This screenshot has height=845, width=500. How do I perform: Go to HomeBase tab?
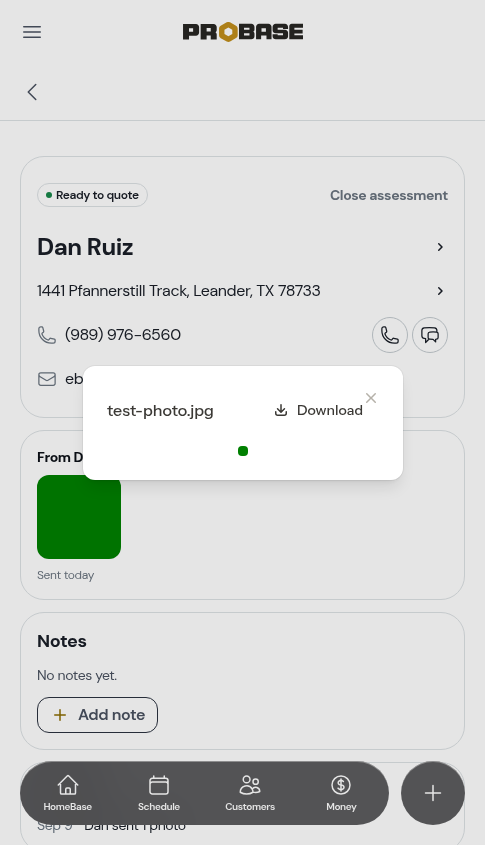click(68, 793)
